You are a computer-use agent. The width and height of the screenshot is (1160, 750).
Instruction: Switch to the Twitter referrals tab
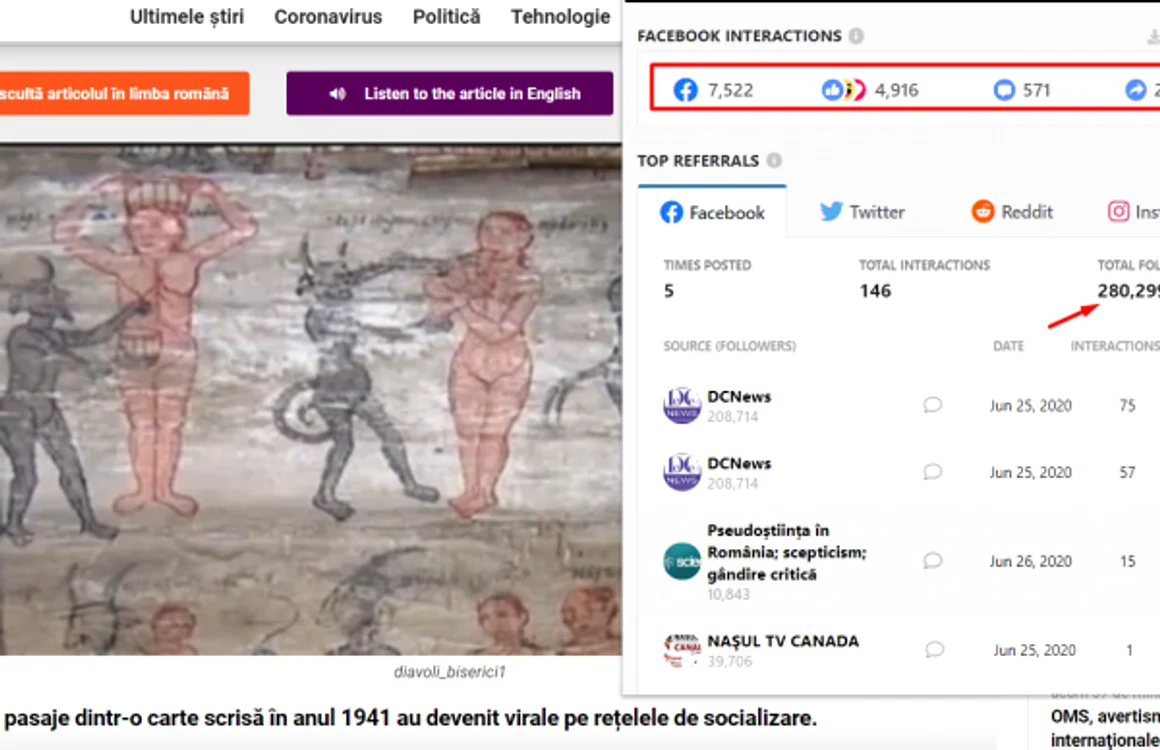tap(862, 212)
